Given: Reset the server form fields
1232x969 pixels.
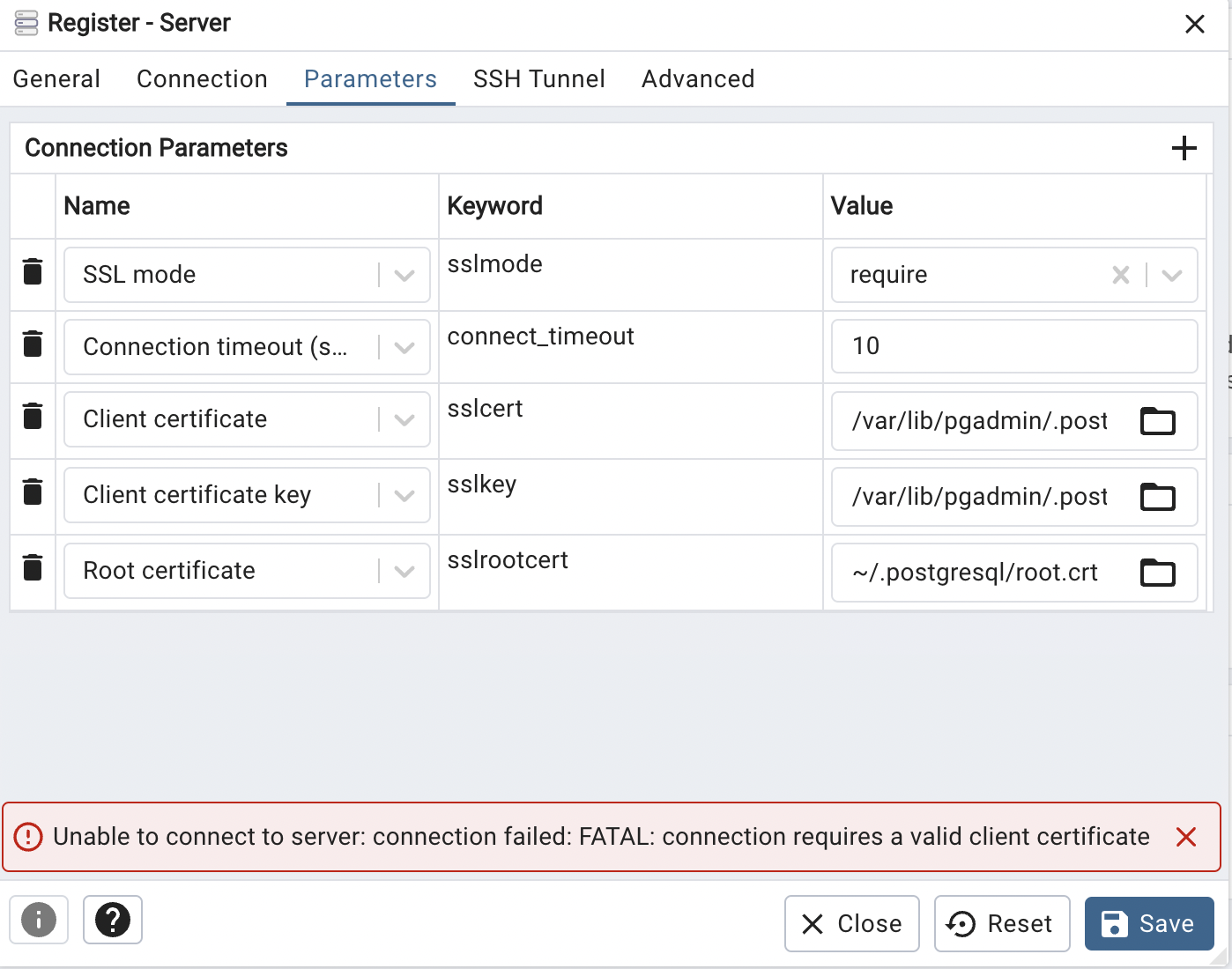Looking at the screenshot, I should point(1001,923).
